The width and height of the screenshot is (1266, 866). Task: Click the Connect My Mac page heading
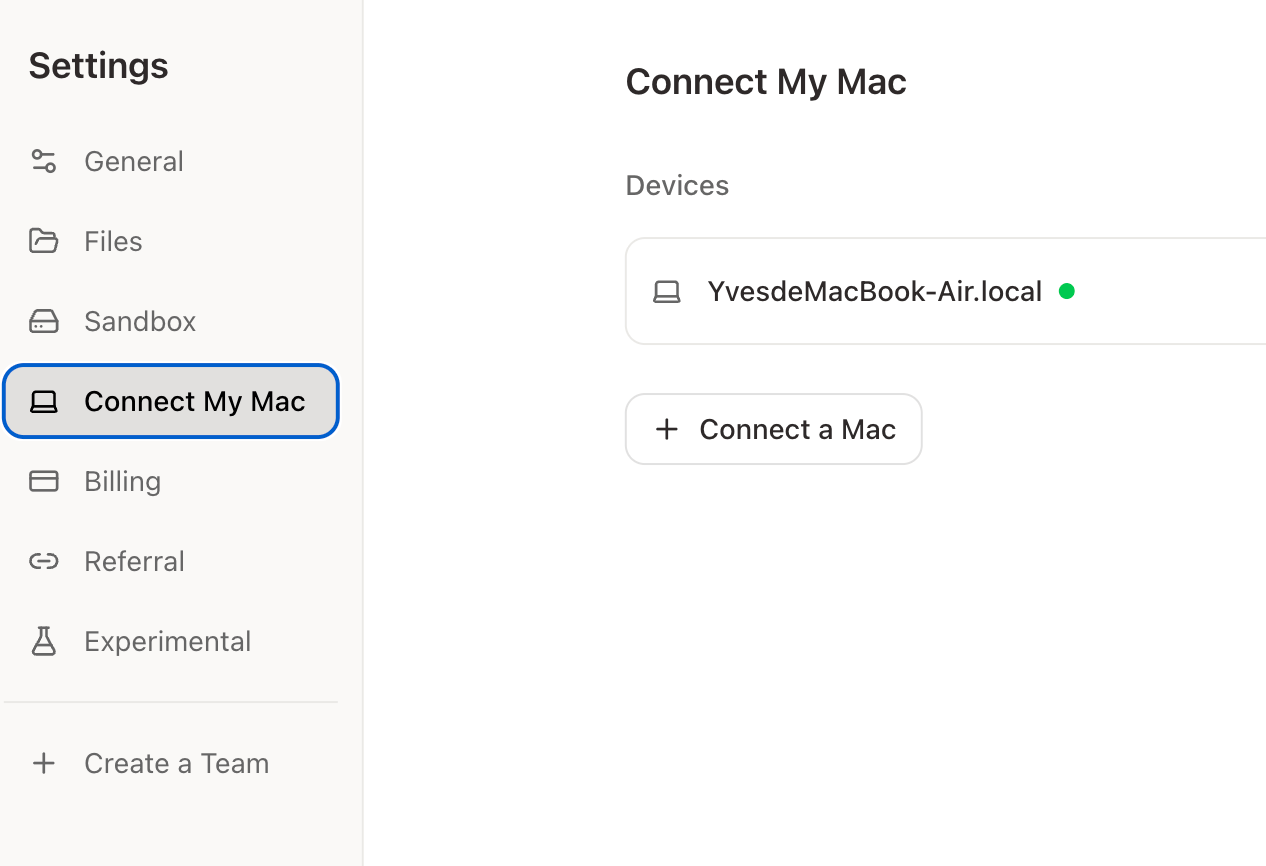coord(766,82)
